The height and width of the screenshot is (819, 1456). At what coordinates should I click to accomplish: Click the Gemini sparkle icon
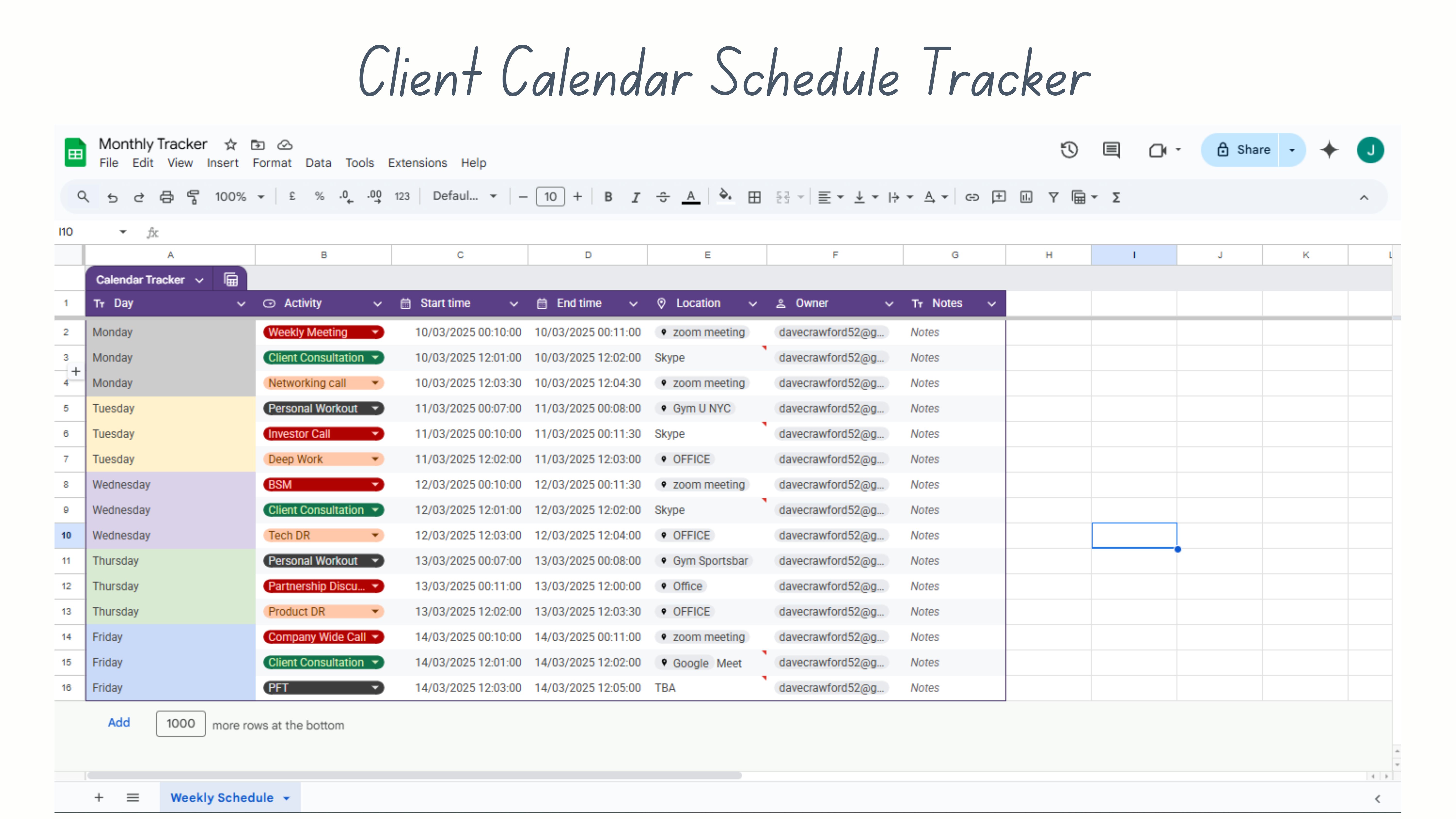1329,150
